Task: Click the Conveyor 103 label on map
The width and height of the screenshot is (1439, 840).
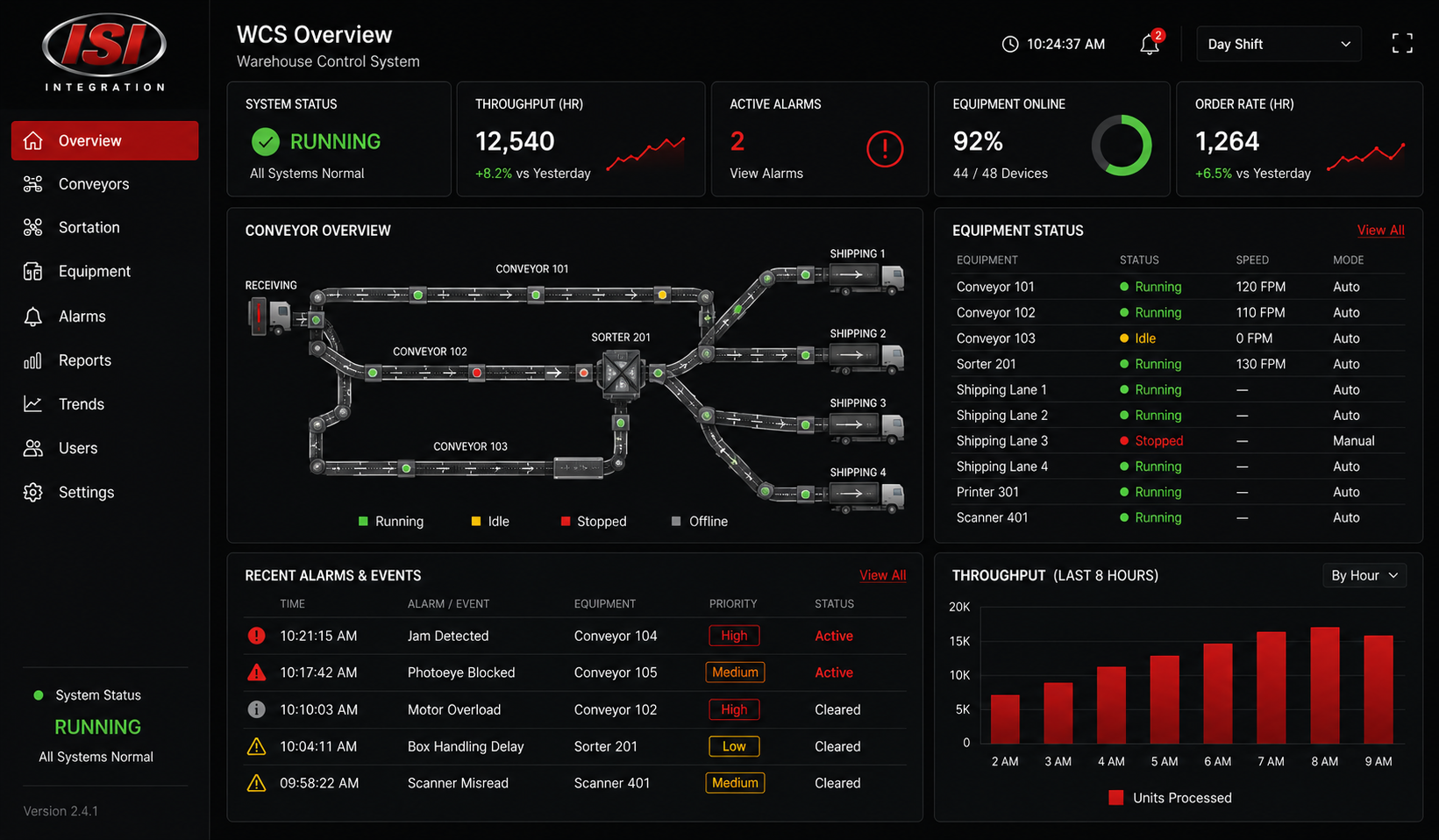Action: 470,446
